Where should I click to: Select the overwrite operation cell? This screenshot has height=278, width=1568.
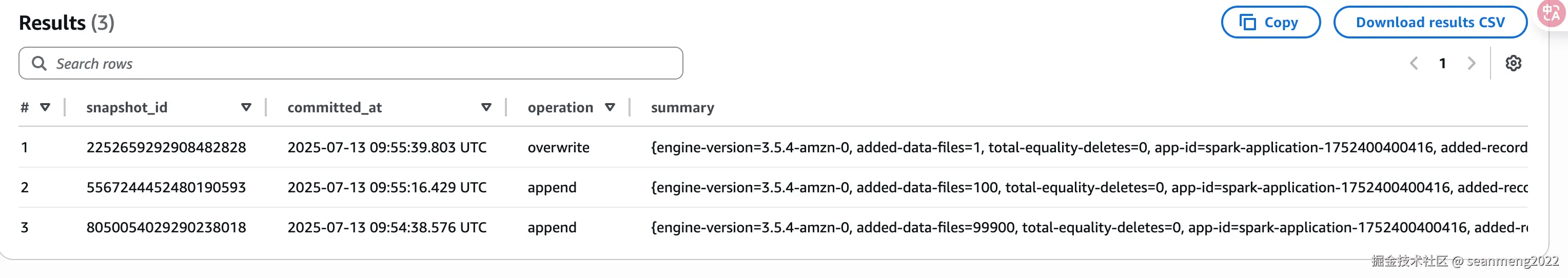click(x=558, y=147)
